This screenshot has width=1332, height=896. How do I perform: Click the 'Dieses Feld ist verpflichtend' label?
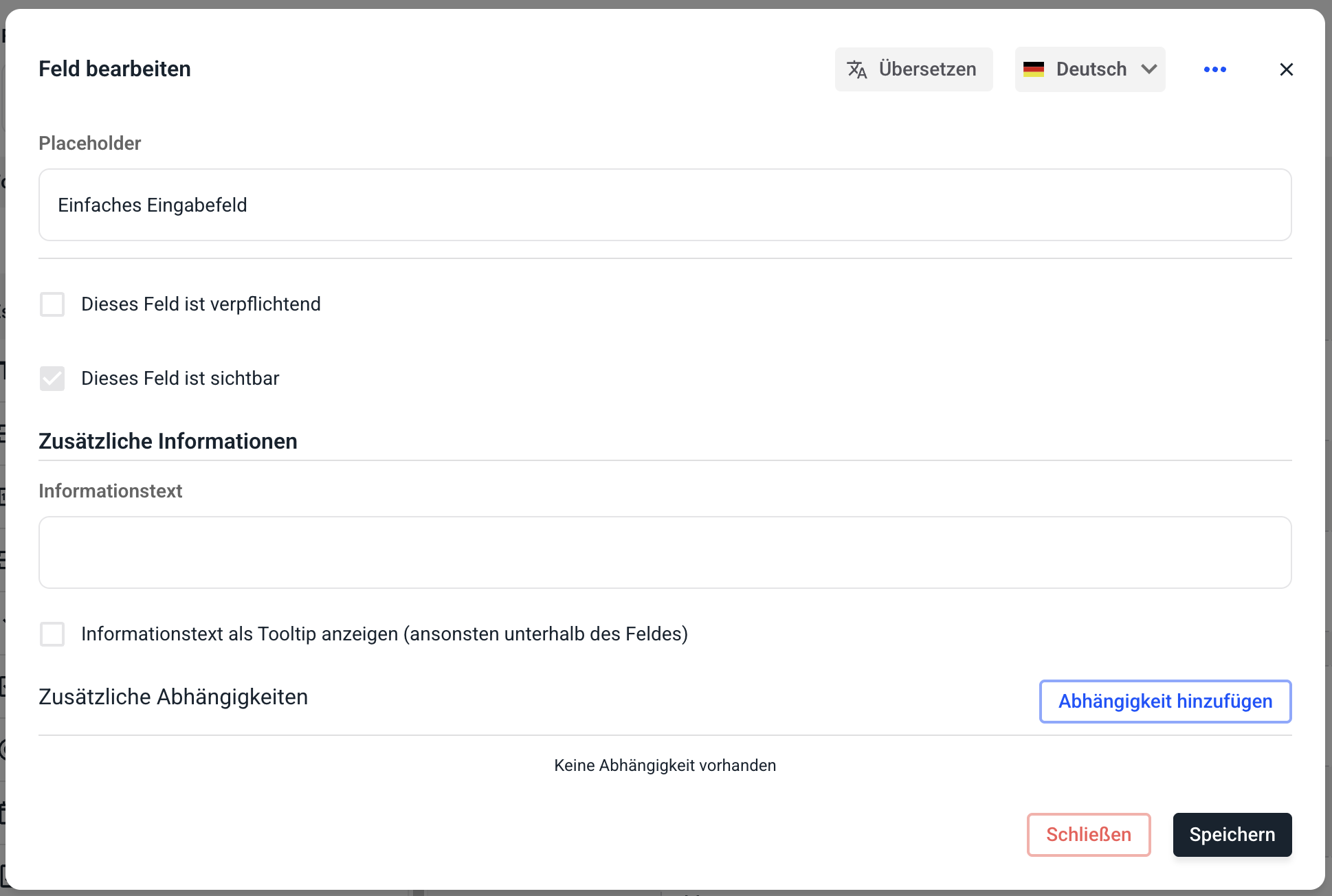pyautogui.click(x=201, y=304)
